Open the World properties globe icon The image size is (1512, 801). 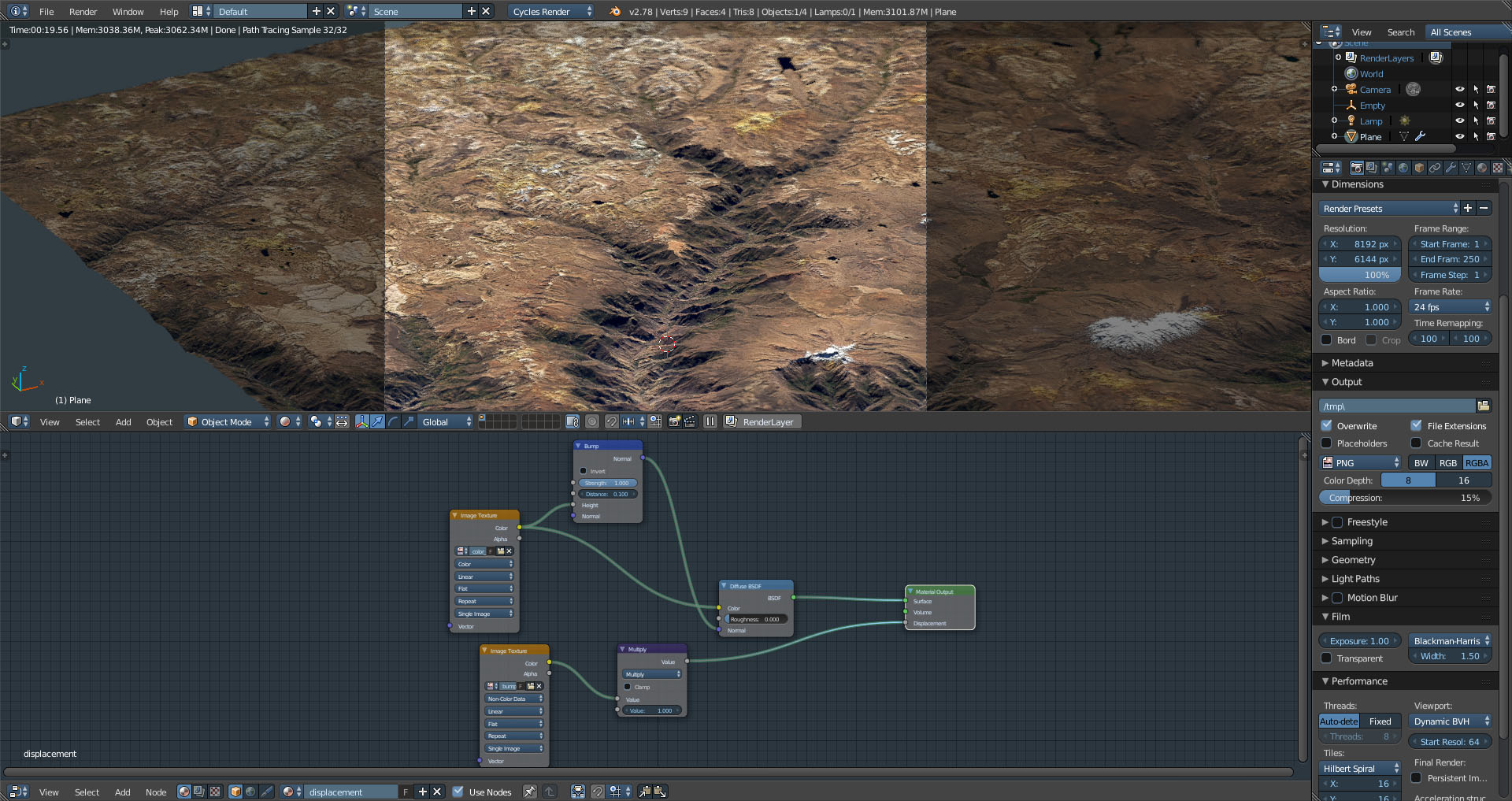click(x=1403, y=168)
